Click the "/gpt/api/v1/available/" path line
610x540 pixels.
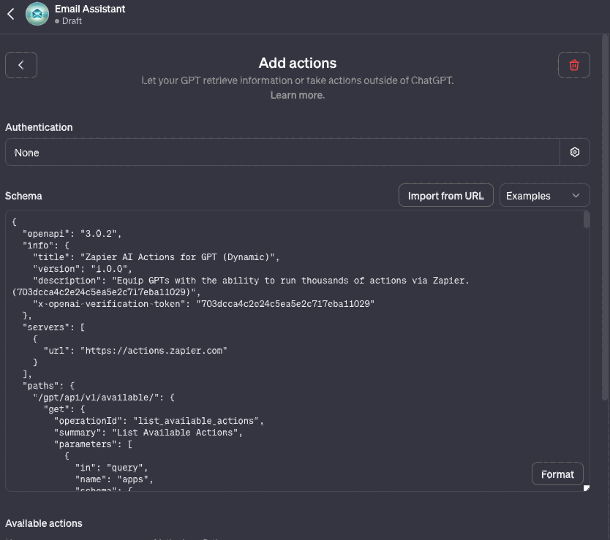pyautogui.click(x=104, y=397)
